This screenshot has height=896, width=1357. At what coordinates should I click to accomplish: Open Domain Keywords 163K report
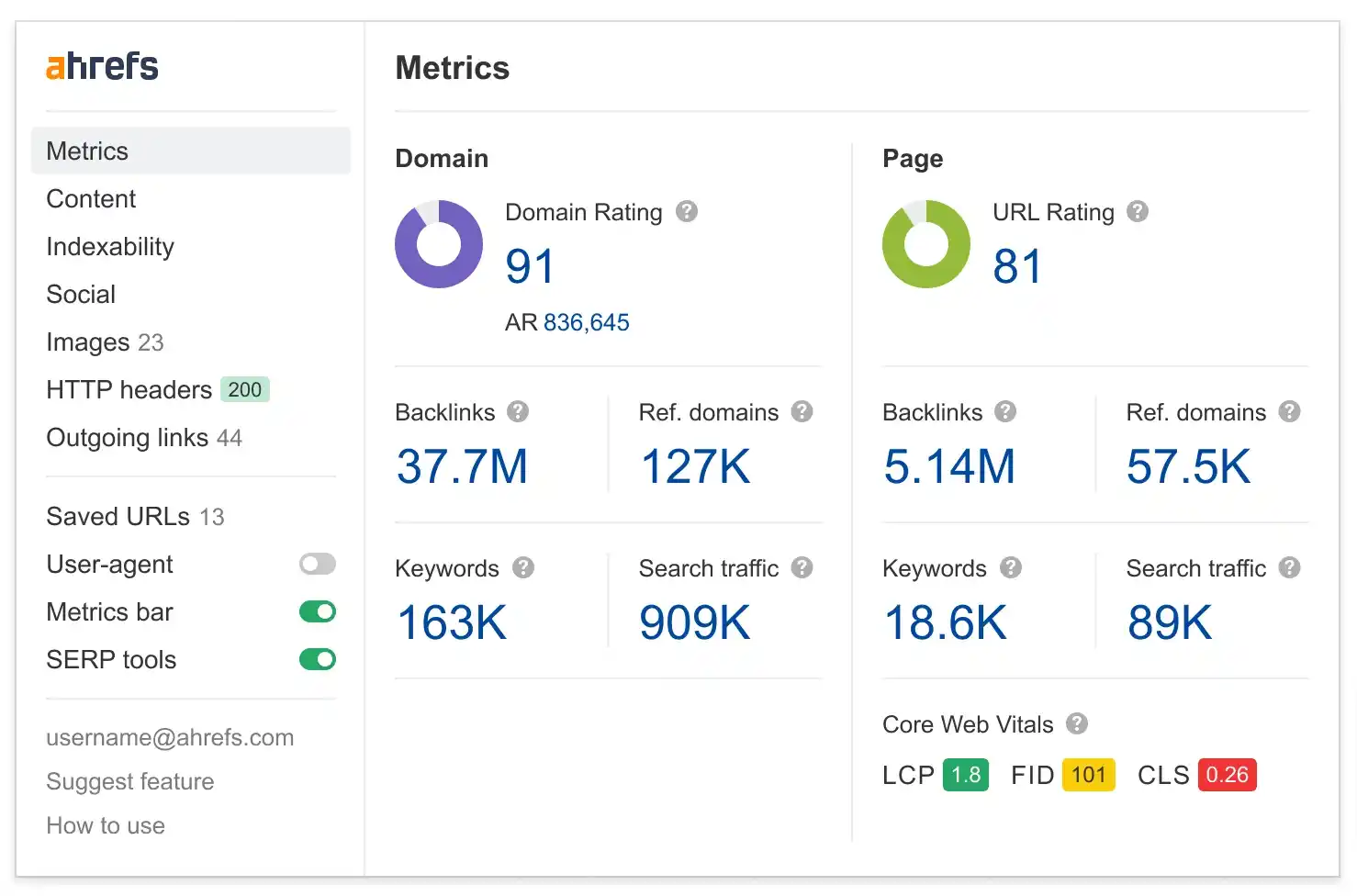point(451,622)
